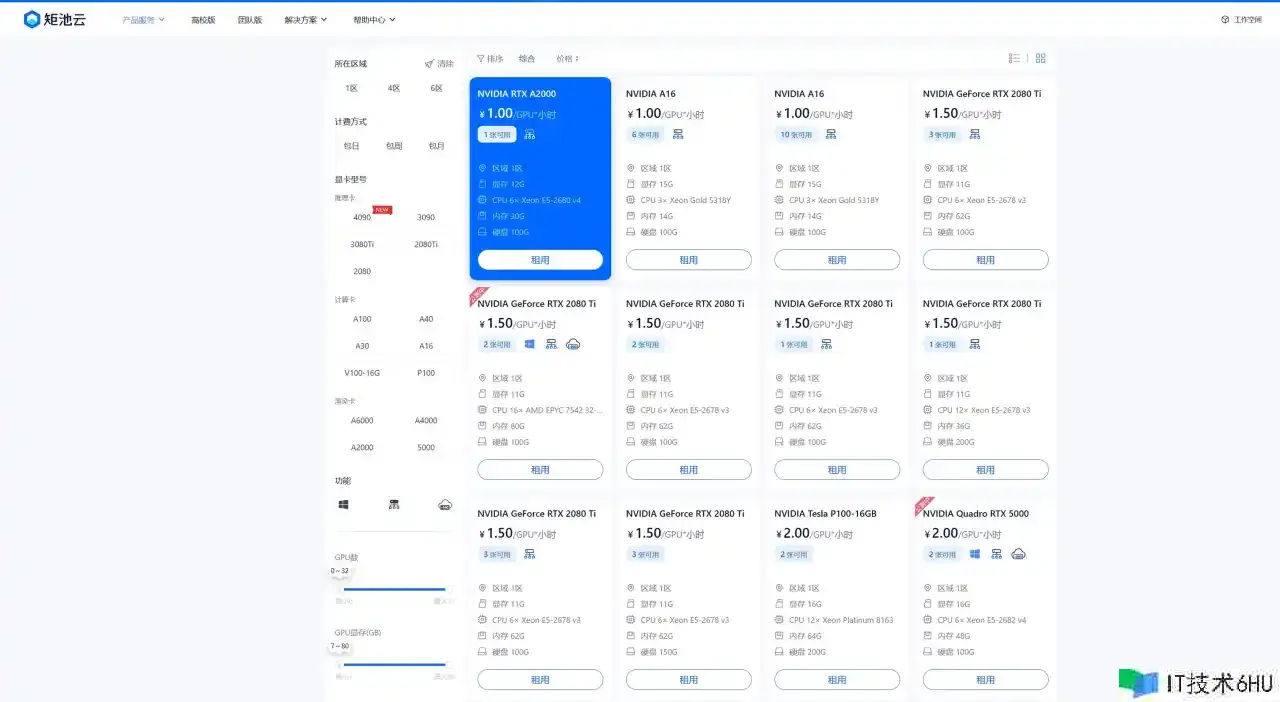This screenshot has height=702, width=1280.
Task: Click the 2张可用 badge on Tesla P100-16GB card
Action: click(x=794, y=554)
